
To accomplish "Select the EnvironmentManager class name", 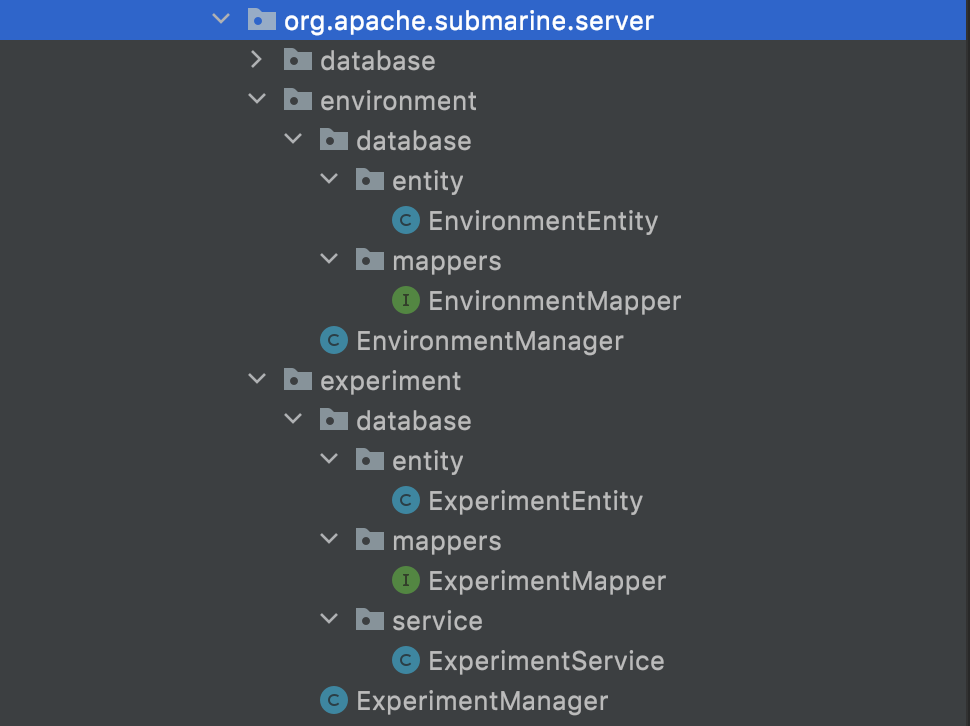I will click(489, 341).
